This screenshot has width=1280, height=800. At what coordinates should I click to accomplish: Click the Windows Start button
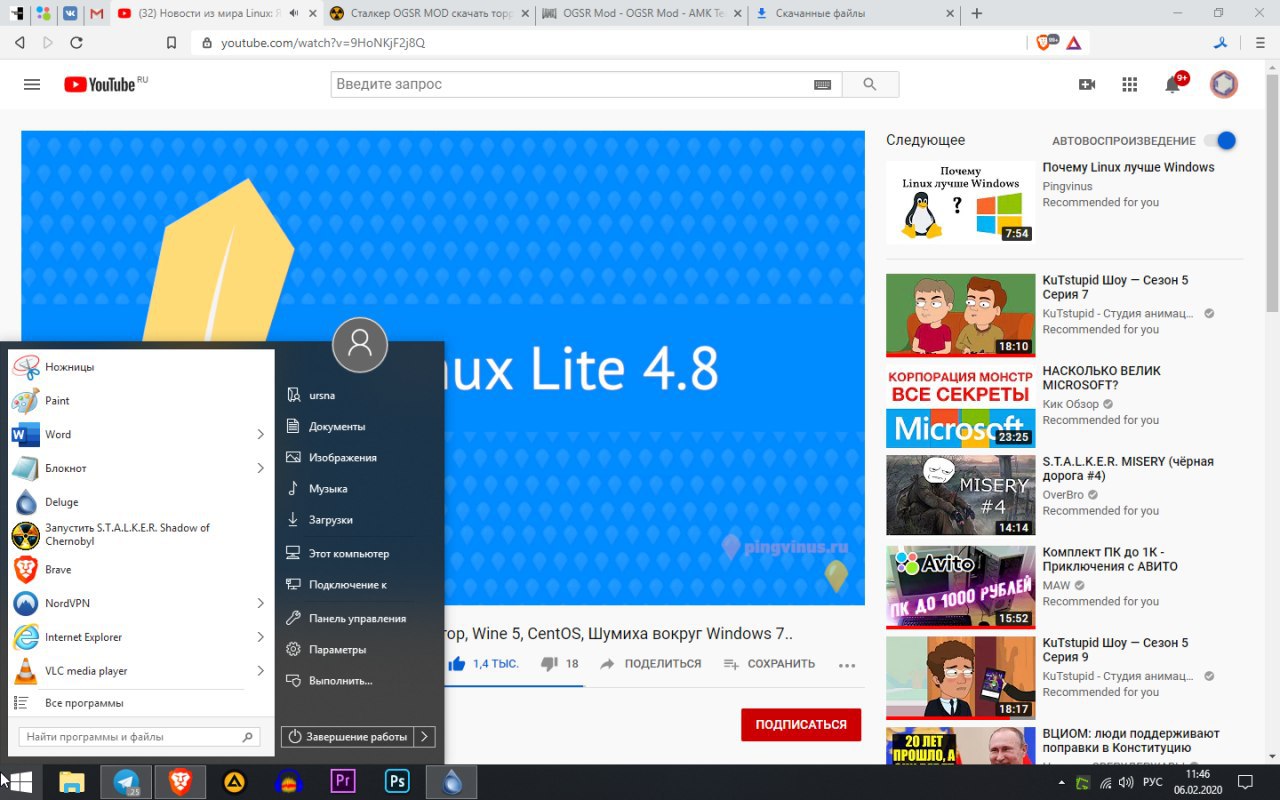(x=20, y=782)
